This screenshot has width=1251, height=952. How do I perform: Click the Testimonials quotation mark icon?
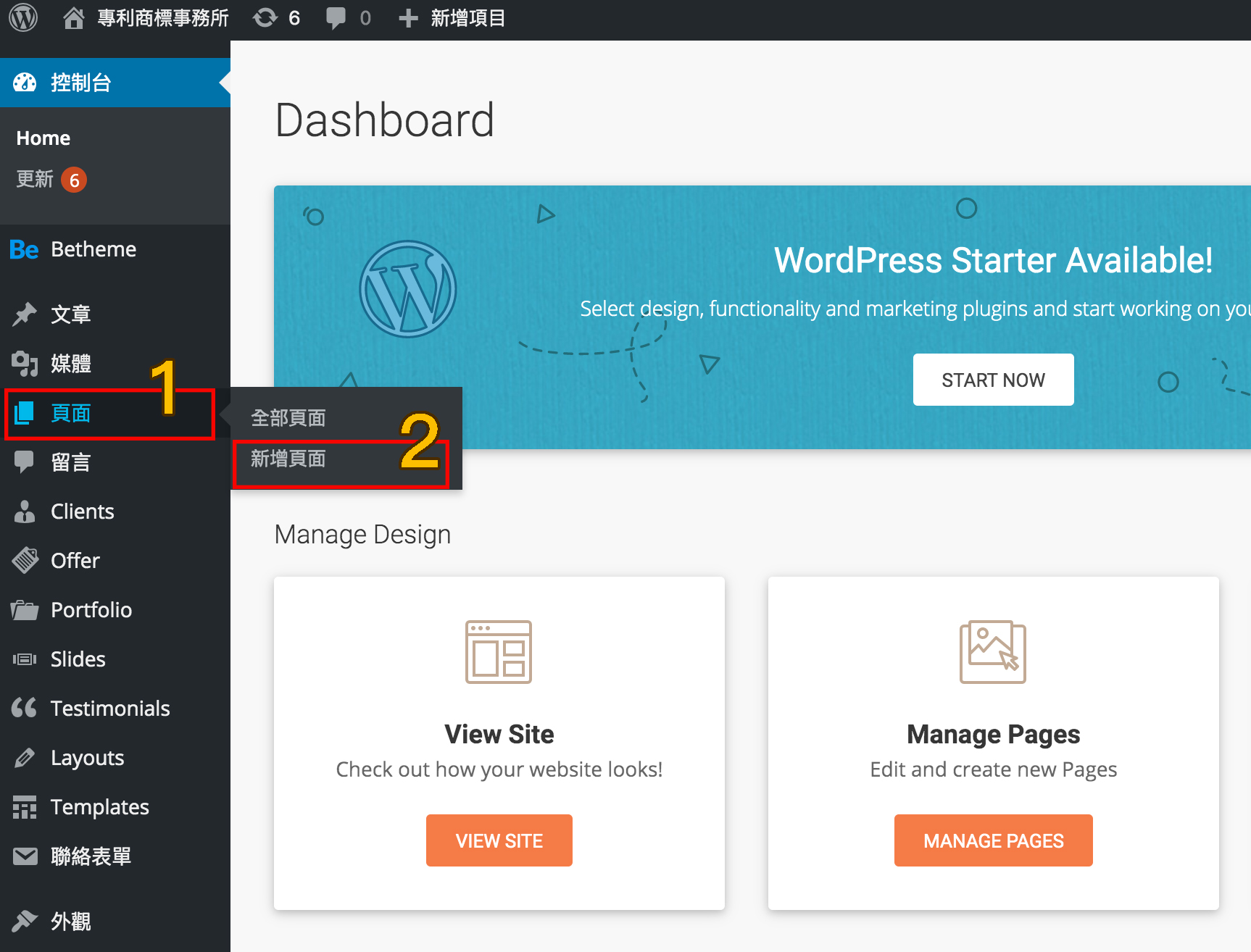25,709
